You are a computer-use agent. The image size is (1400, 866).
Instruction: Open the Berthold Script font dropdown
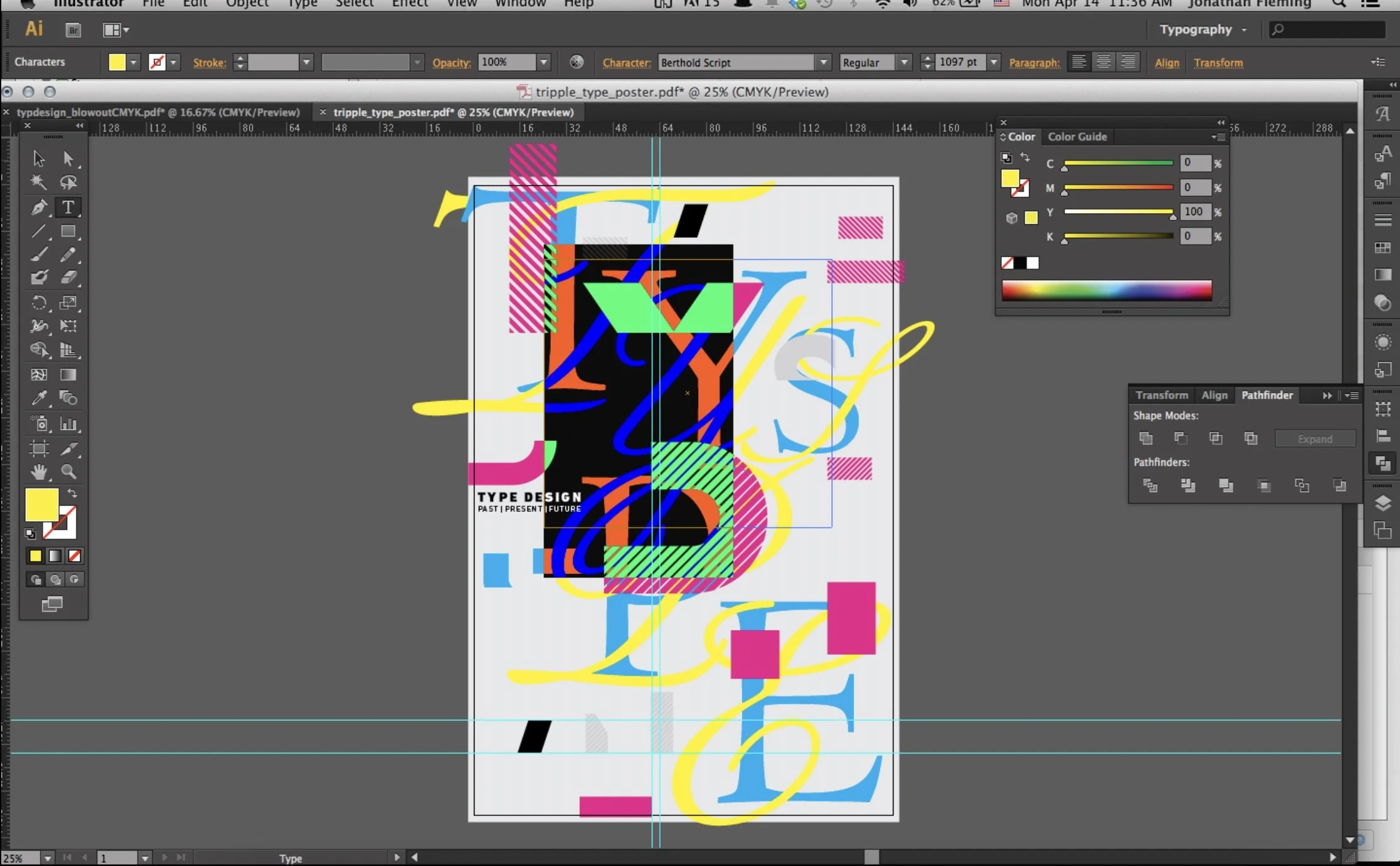coord(823,62)
